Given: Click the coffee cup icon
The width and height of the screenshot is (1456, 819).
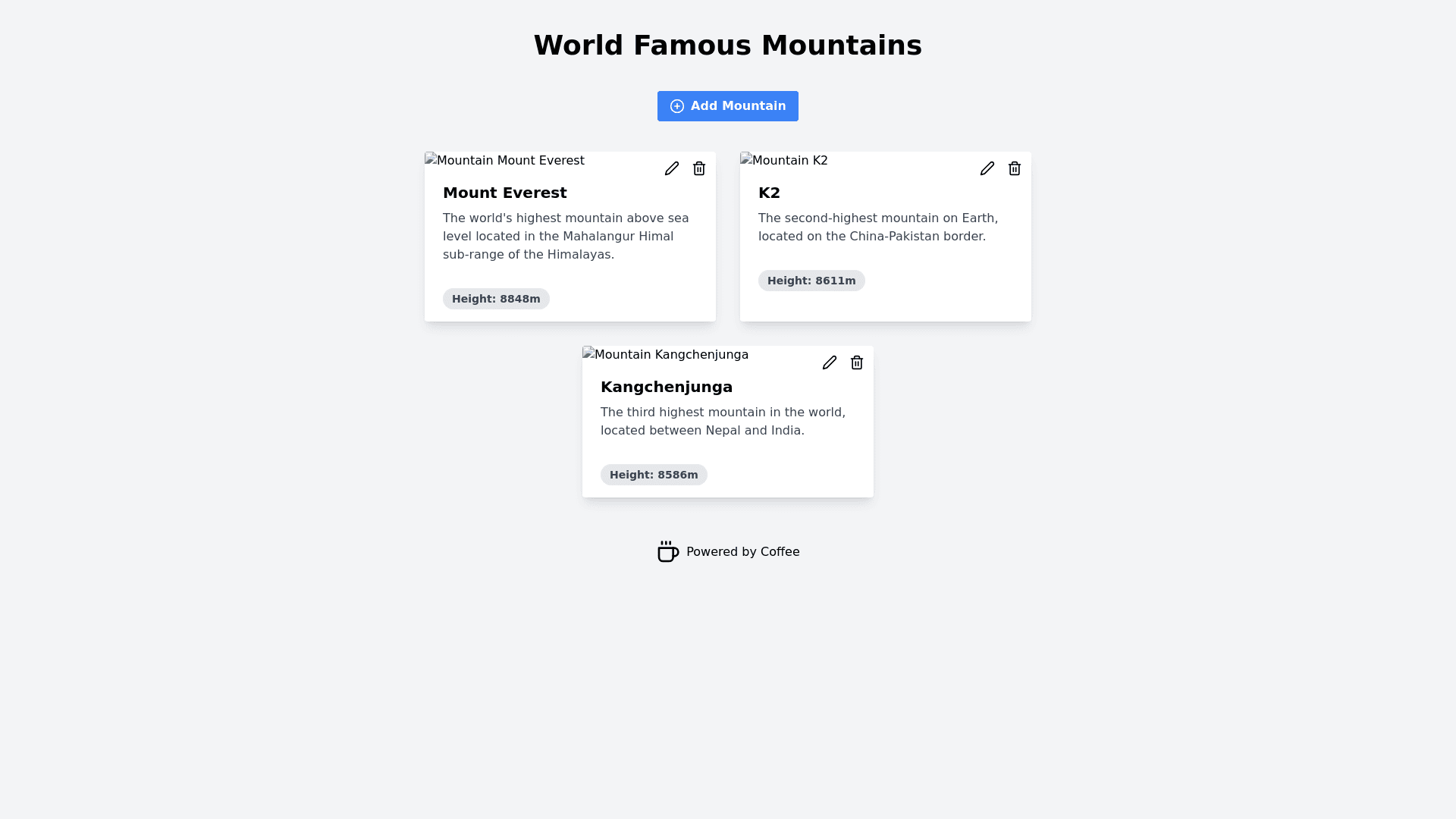Looking at the screenshot, I should point(668,552).
